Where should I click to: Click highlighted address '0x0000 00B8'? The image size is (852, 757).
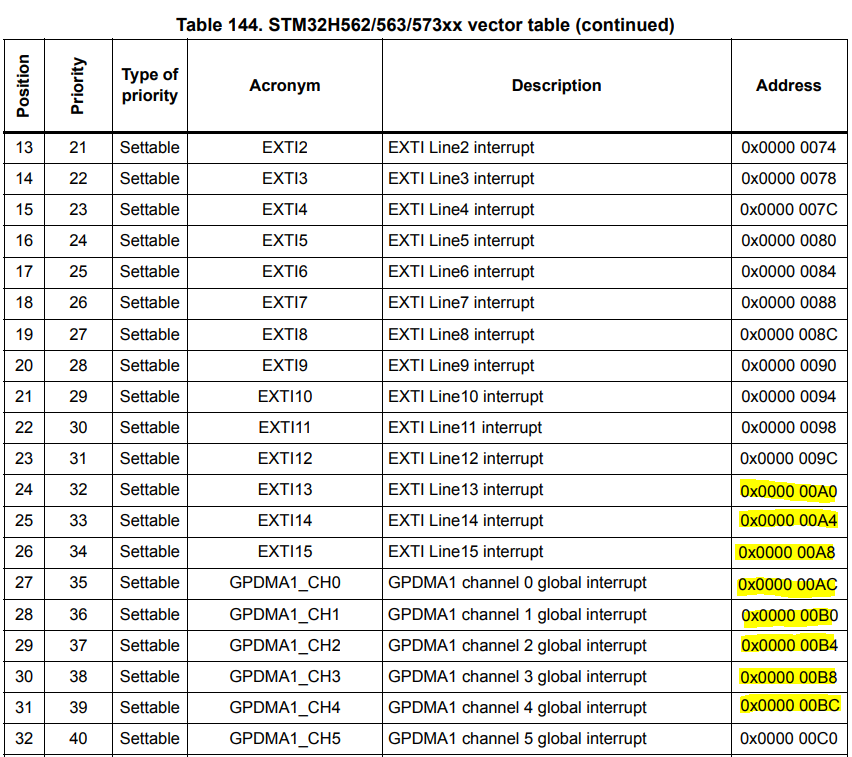click(x=788, y=677)
